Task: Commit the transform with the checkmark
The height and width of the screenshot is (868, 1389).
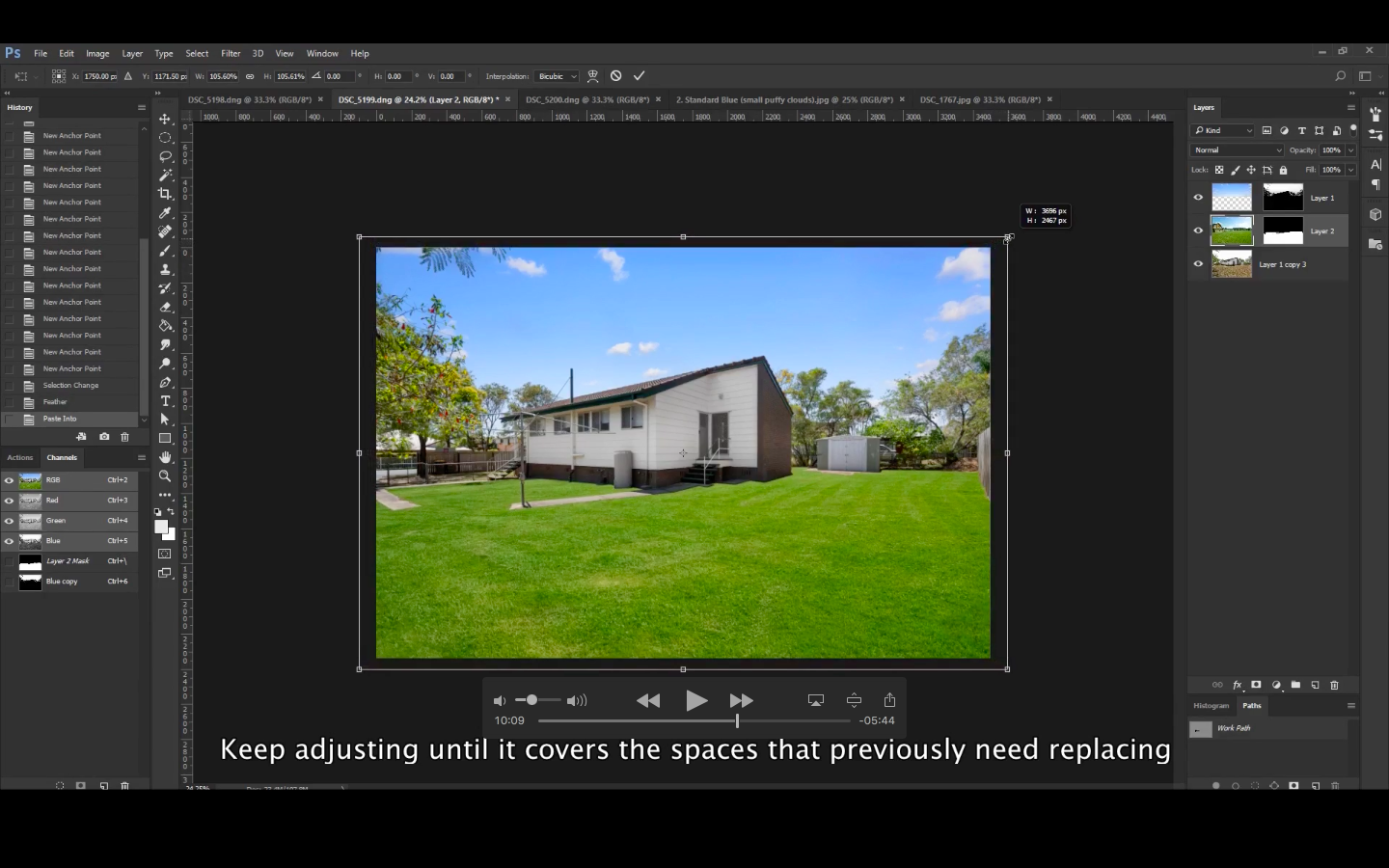Action: pyautogui.click(x=639, y=76)
